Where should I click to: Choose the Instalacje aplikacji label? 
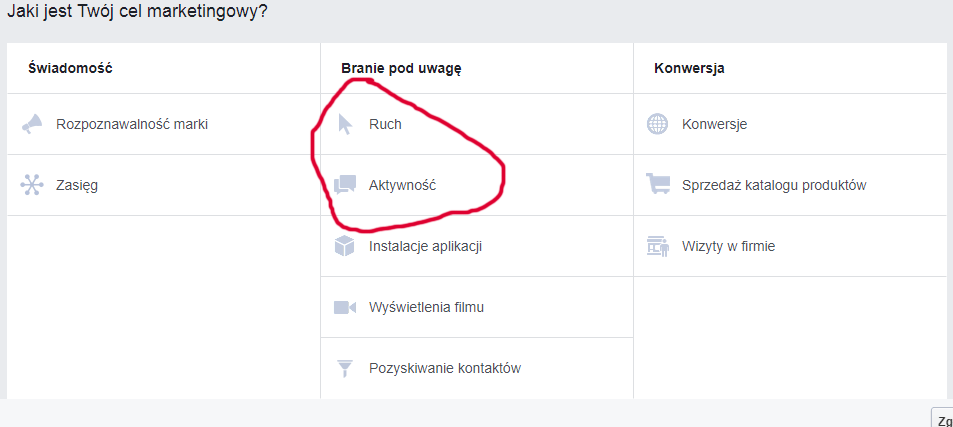[x=426, y=246]
